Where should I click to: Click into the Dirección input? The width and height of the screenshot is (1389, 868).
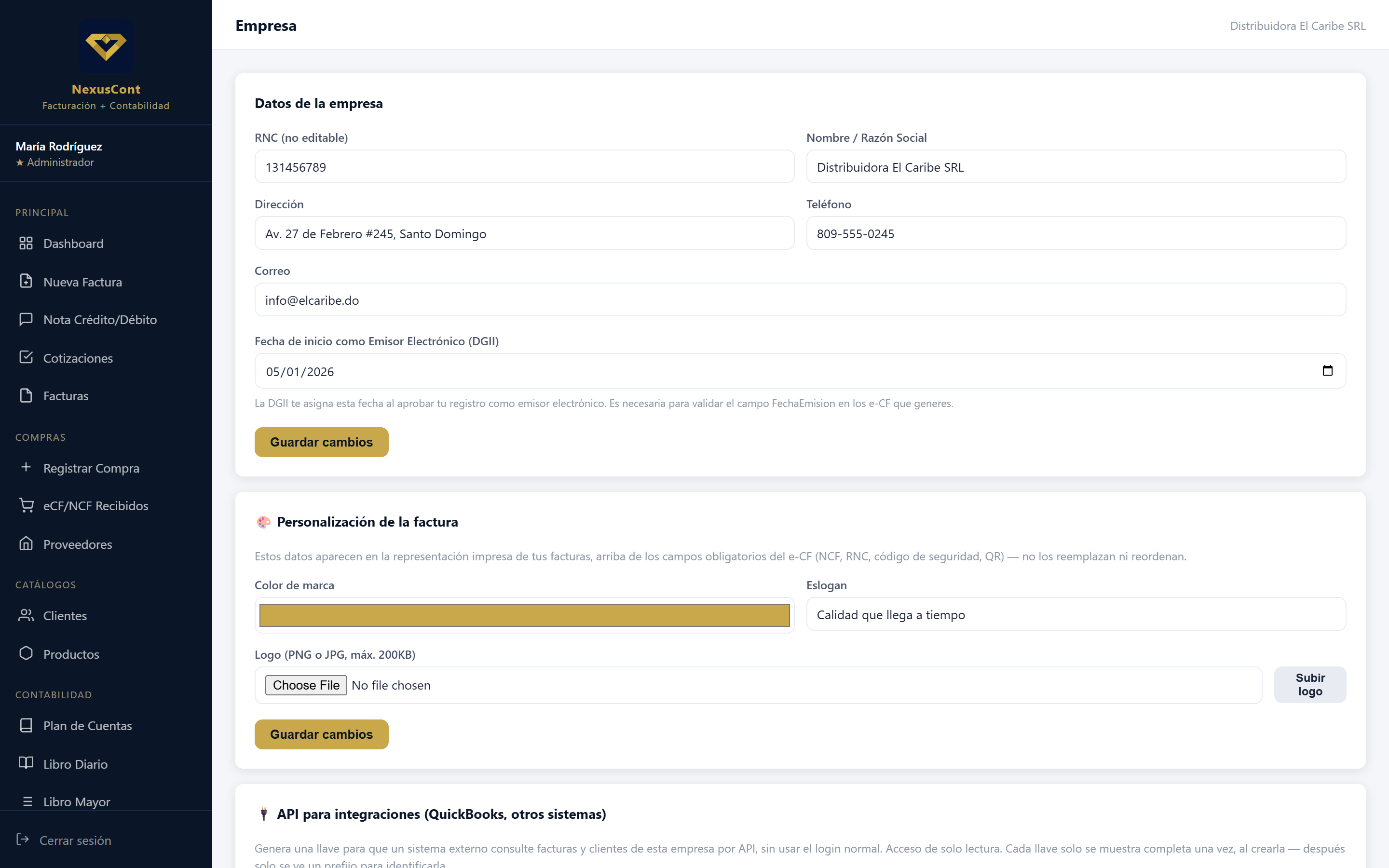[x=524, y=233]
